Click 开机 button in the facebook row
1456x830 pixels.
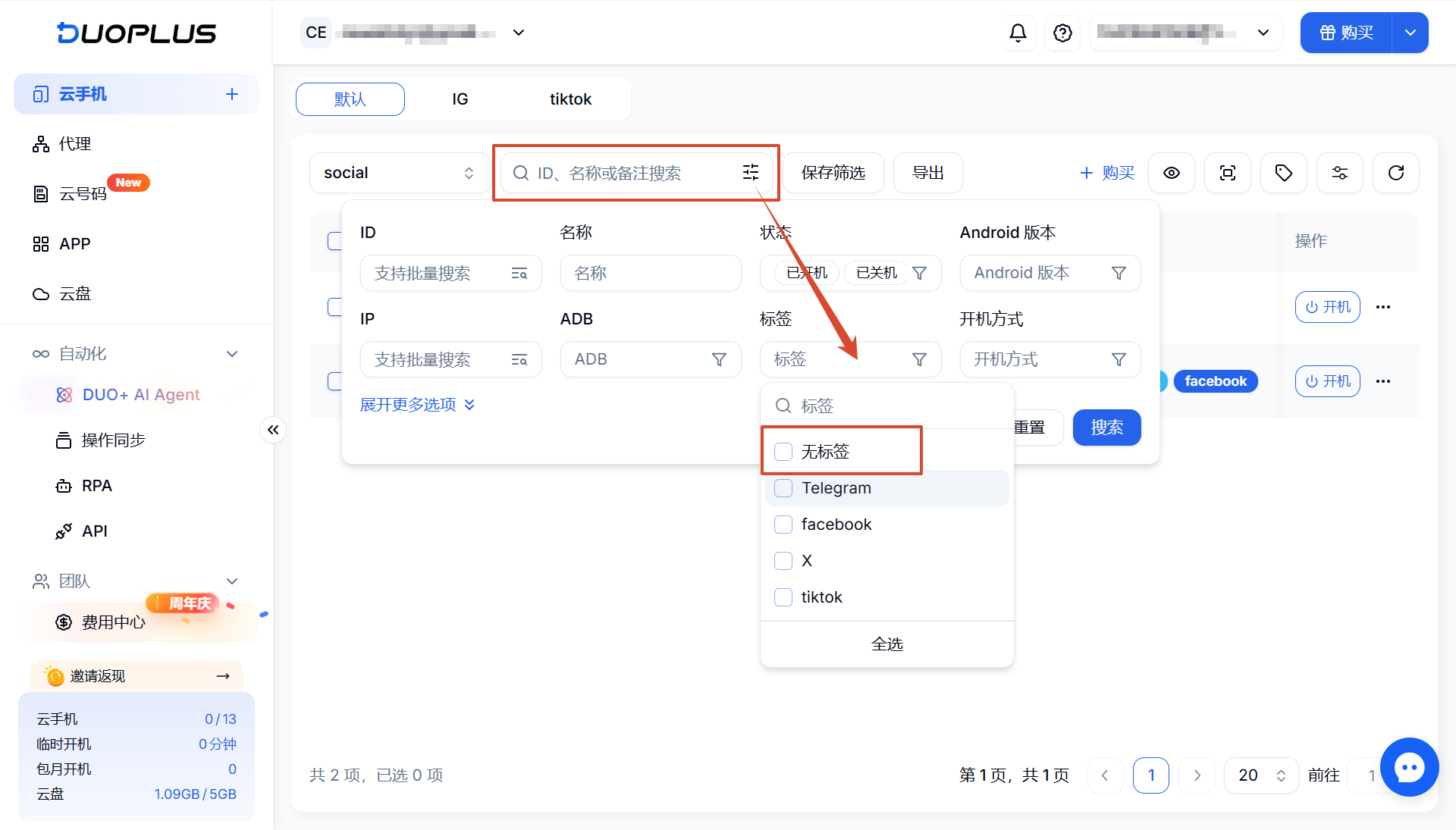(1328, 381)
